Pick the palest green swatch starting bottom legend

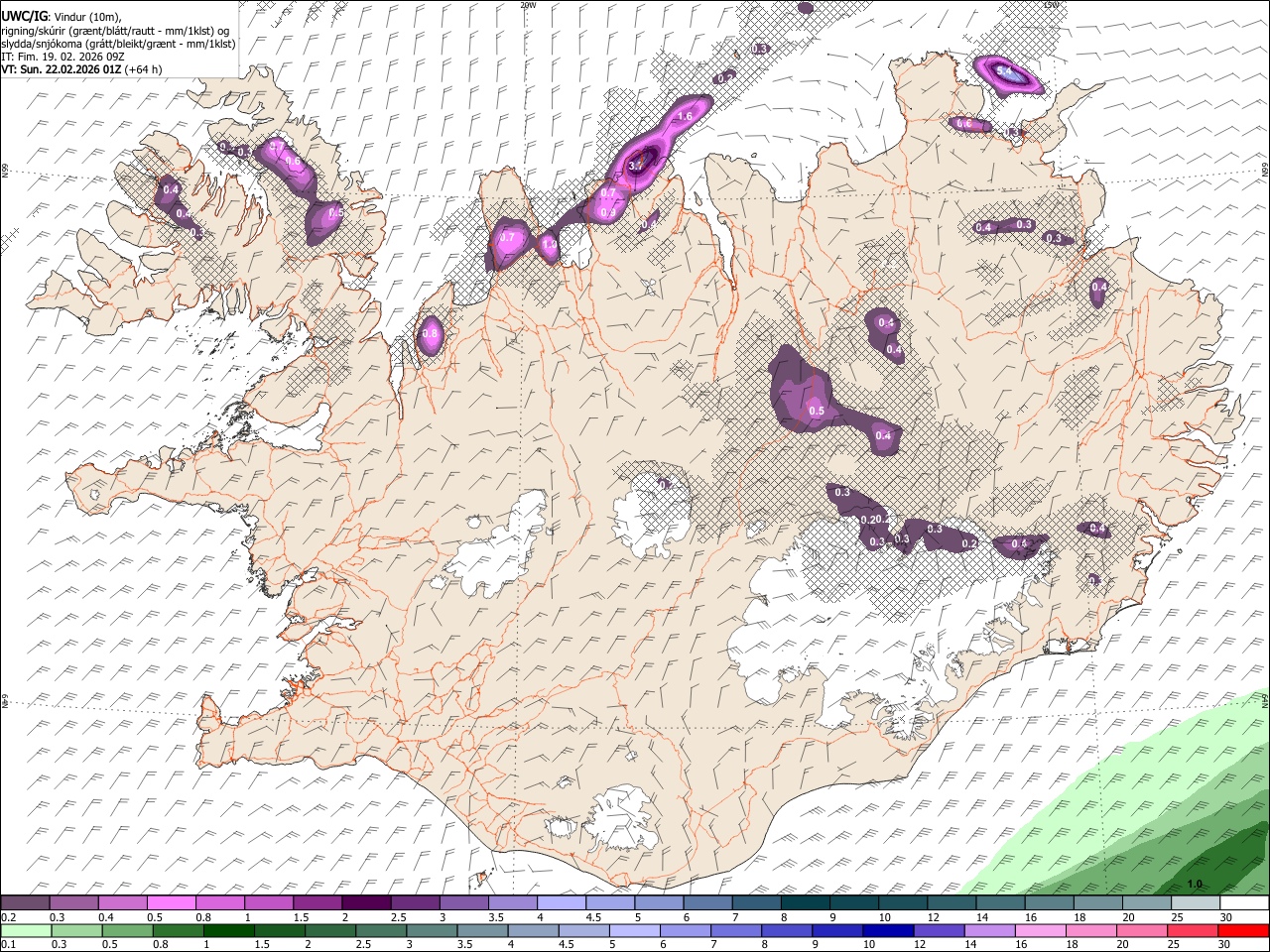pos(25,931)
